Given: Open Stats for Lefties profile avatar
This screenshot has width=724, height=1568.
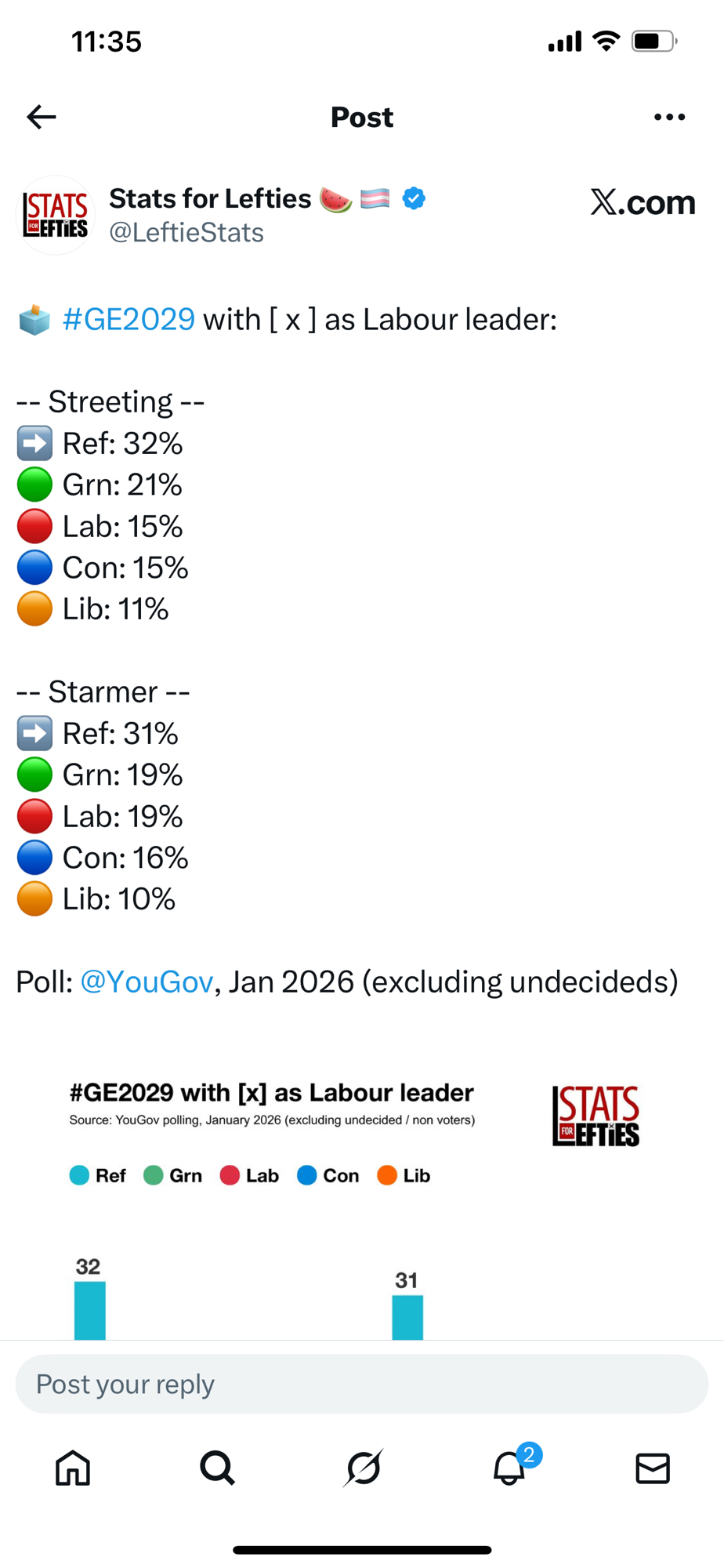Looking at the screenshot, I should tap(56, 216).
